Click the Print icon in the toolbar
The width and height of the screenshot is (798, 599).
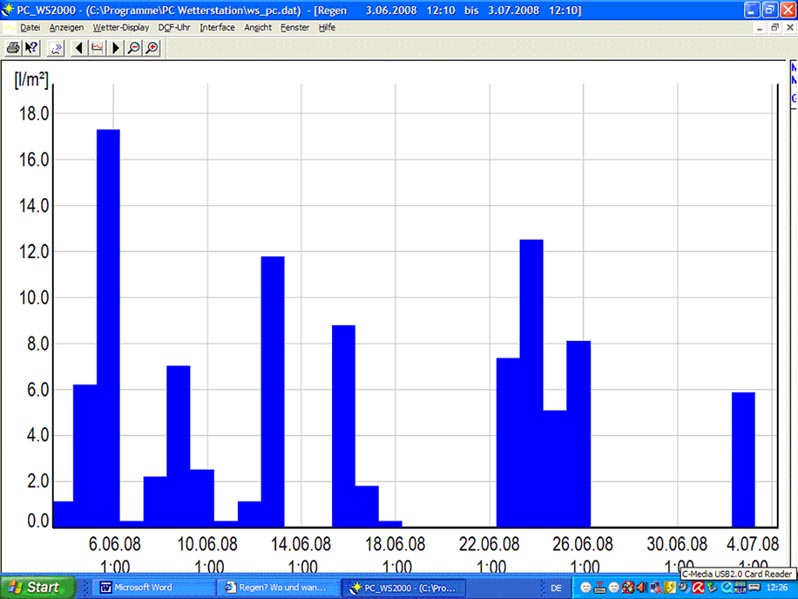coord(12,47)
